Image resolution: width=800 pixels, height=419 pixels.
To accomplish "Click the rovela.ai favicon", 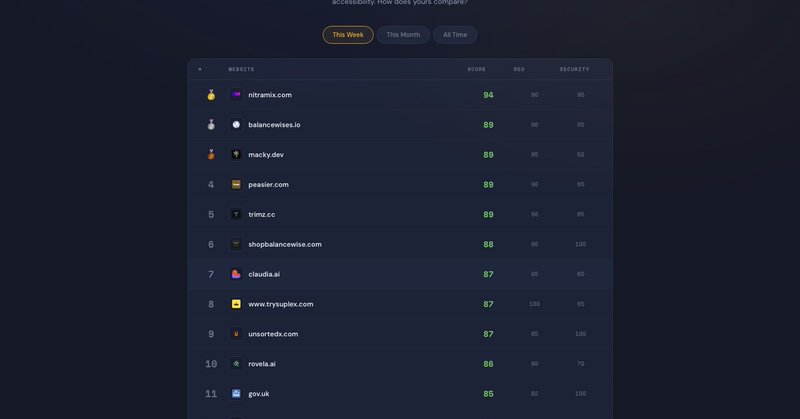I will click(236, 364).
